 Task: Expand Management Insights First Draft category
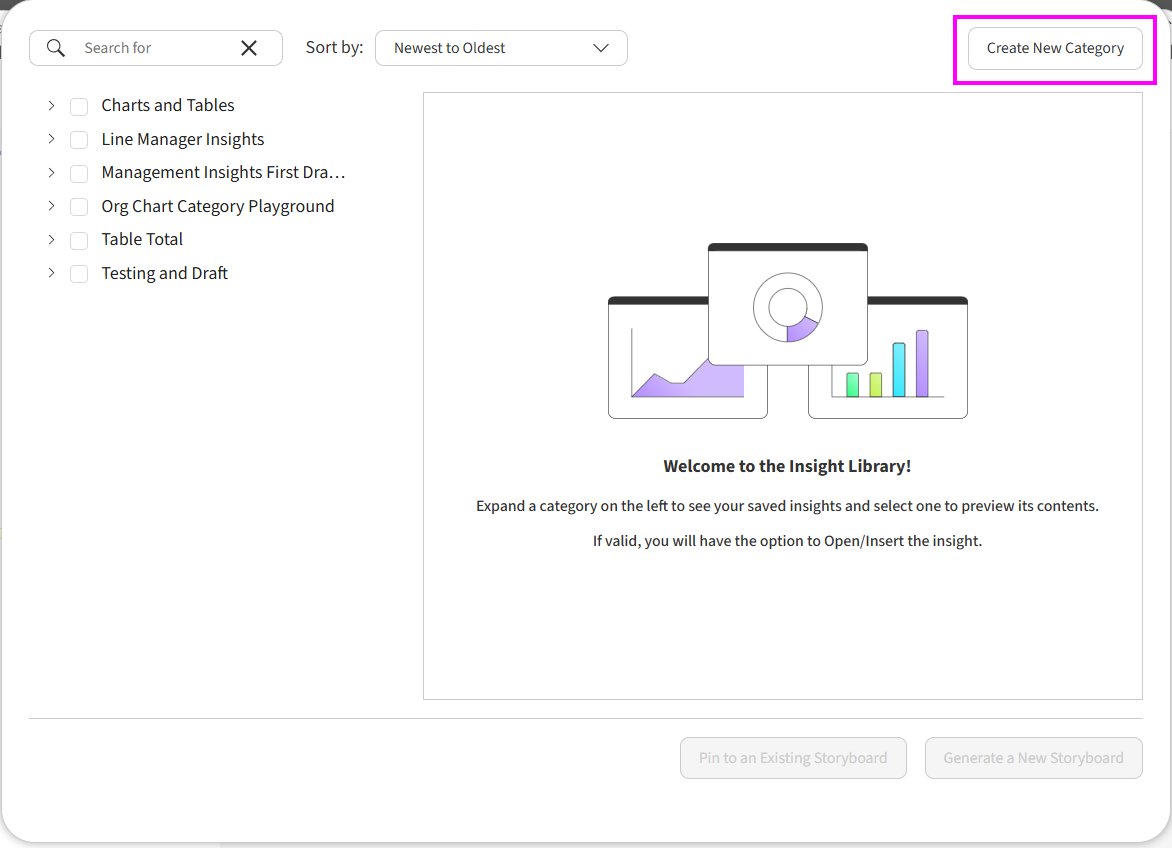pyautogui.click(x=51, y=173)
